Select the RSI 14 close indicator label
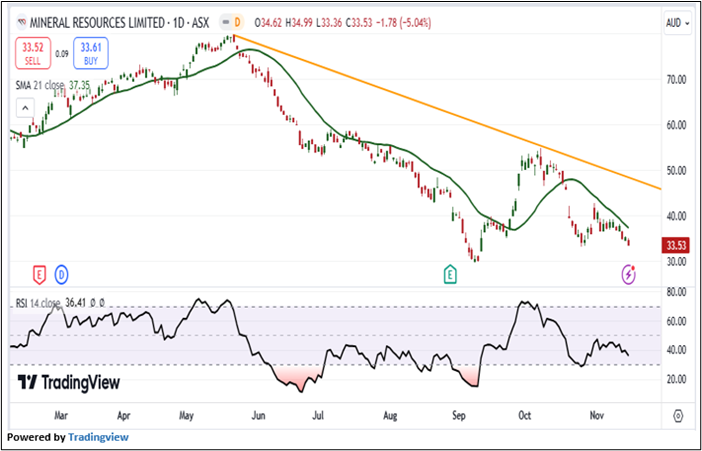The height and width of the screenshot is (451, 702). pos(37,303)
